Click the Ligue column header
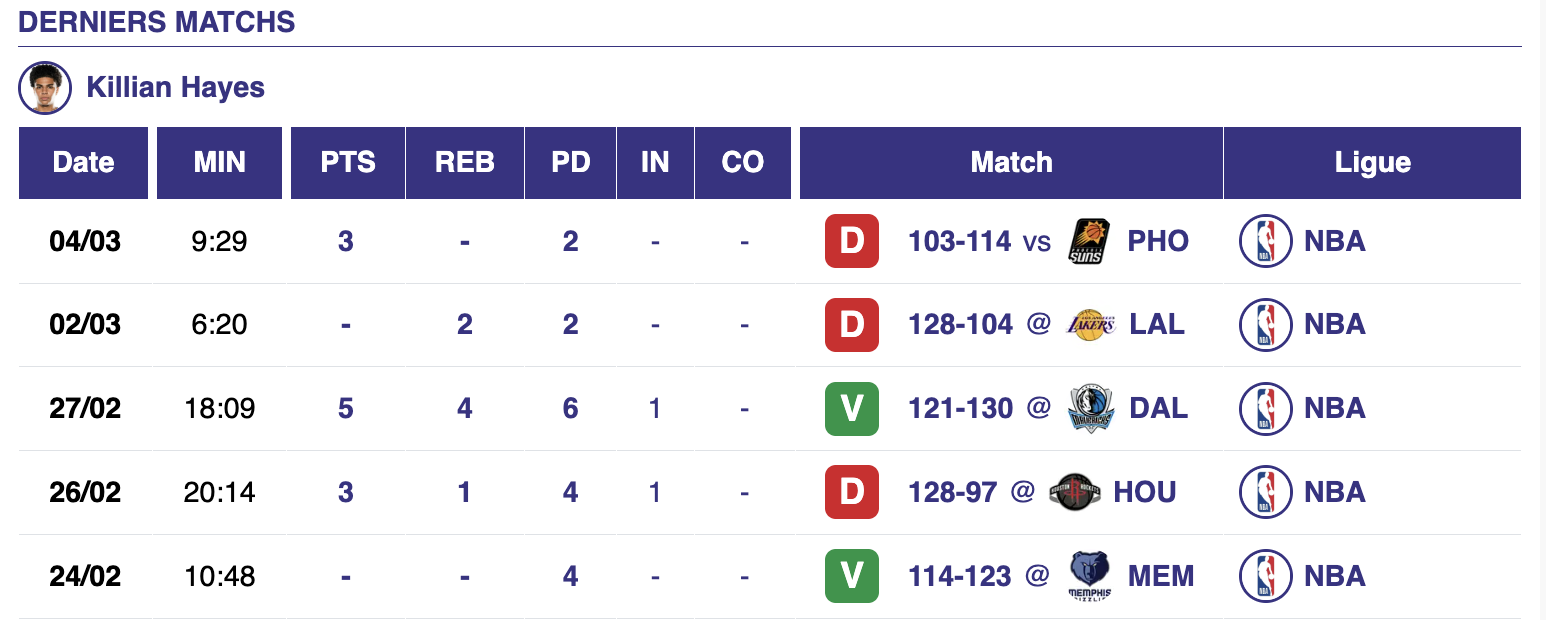This screenshot has width=1546, height=620. coord(1372,163)
